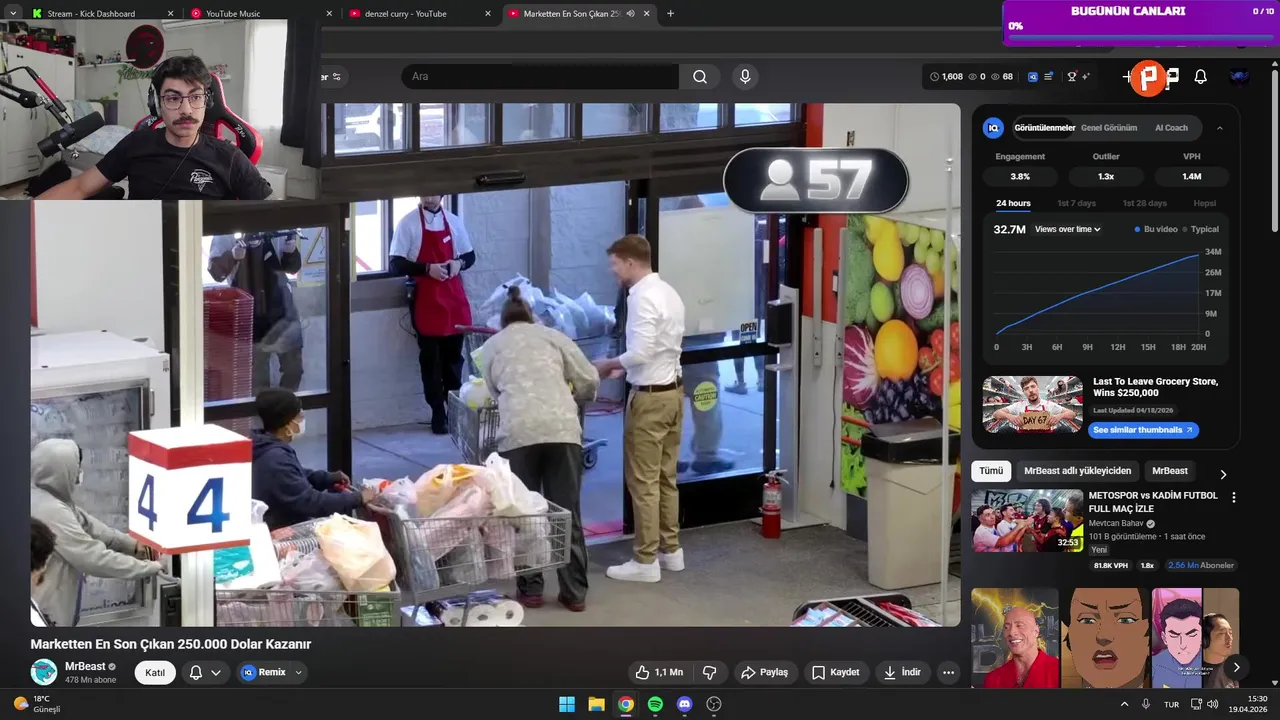Image resolution: width=1280 pixels, height=720 pixels.
Task: Click the VPH value 1.4M
Action: pos(1191,177)
